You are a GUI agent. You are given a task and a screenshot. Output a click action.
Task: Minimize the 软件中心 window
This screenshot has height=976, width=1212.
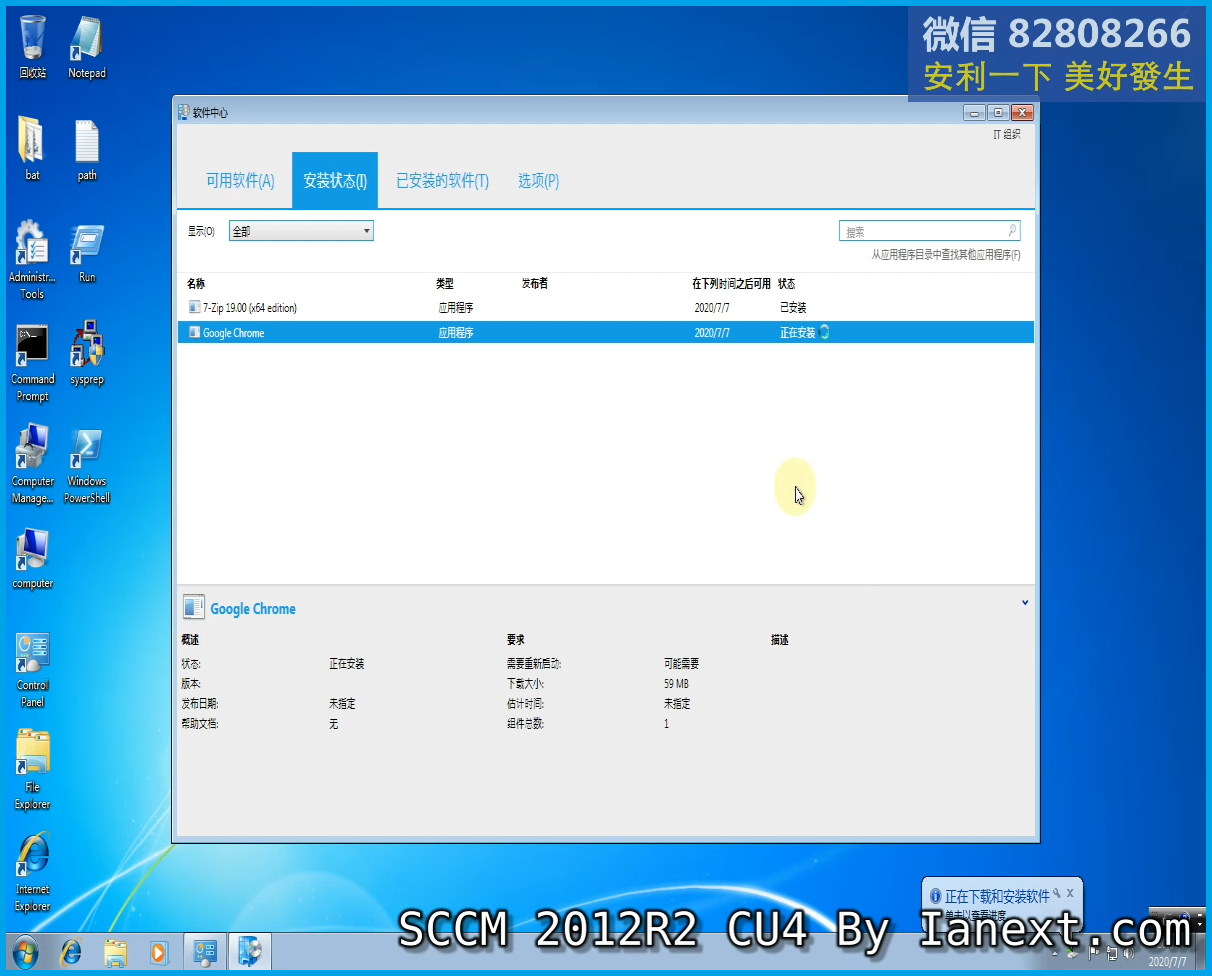coord(975,113)
